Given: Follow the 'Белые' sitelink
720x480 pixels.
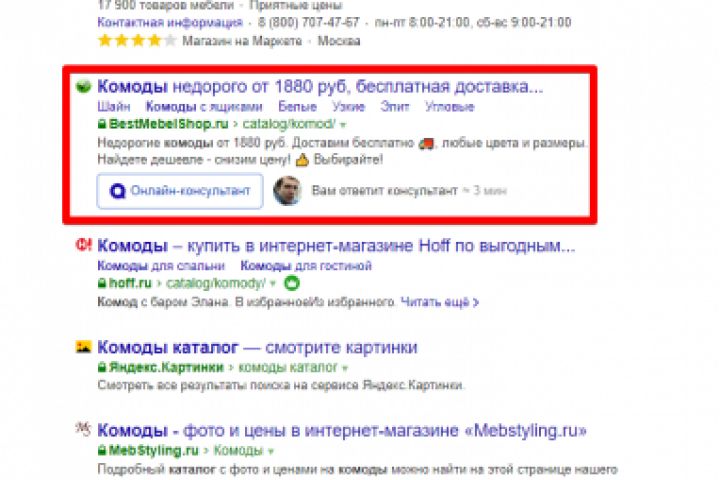Looking at the screenshot, I should coord(297,107).
